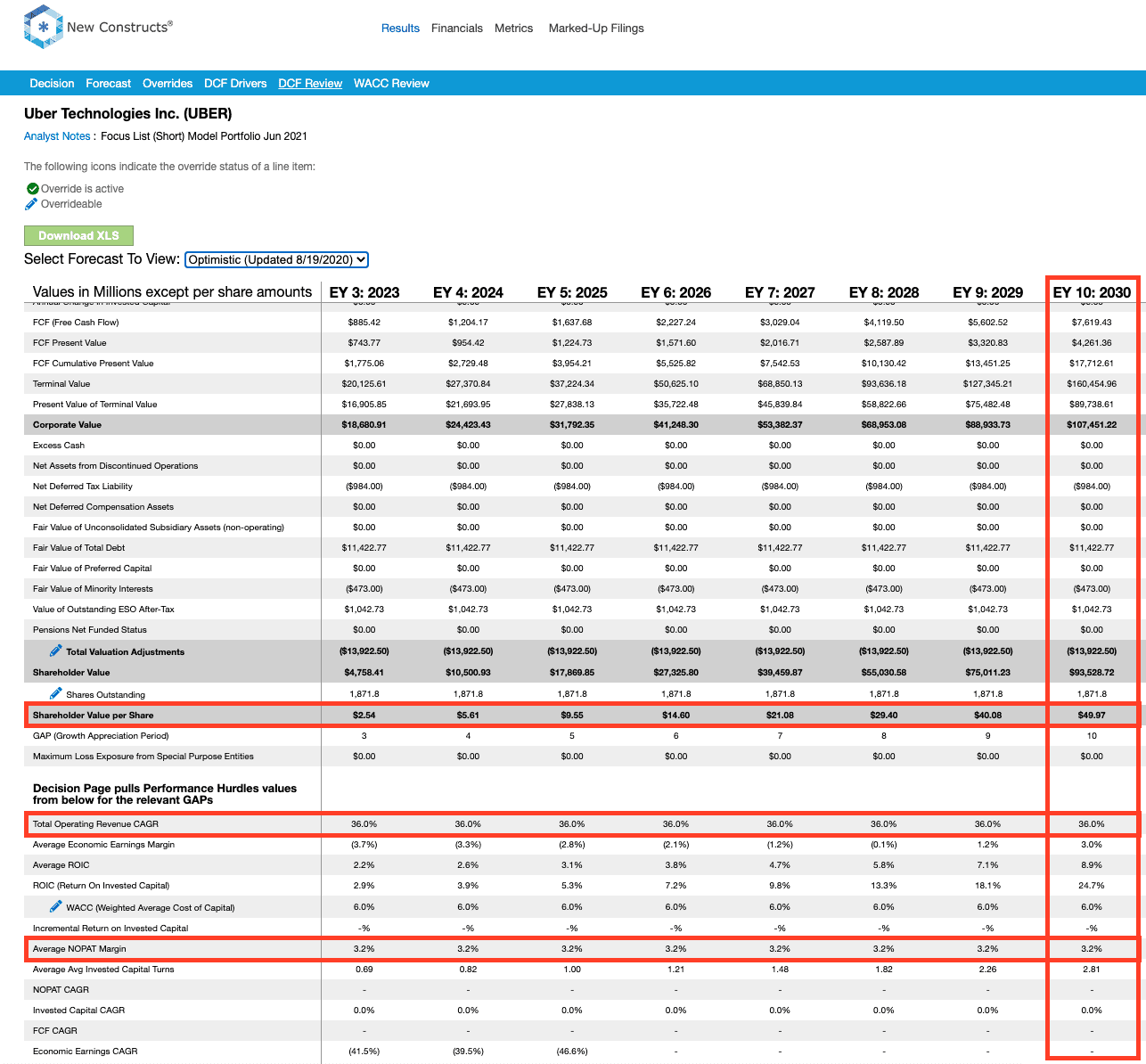Image resolution: width=1146 pixels, height=1064 pixels.
Task: Click pencil icon beside WACC row
Action: (x=55, y=906)
